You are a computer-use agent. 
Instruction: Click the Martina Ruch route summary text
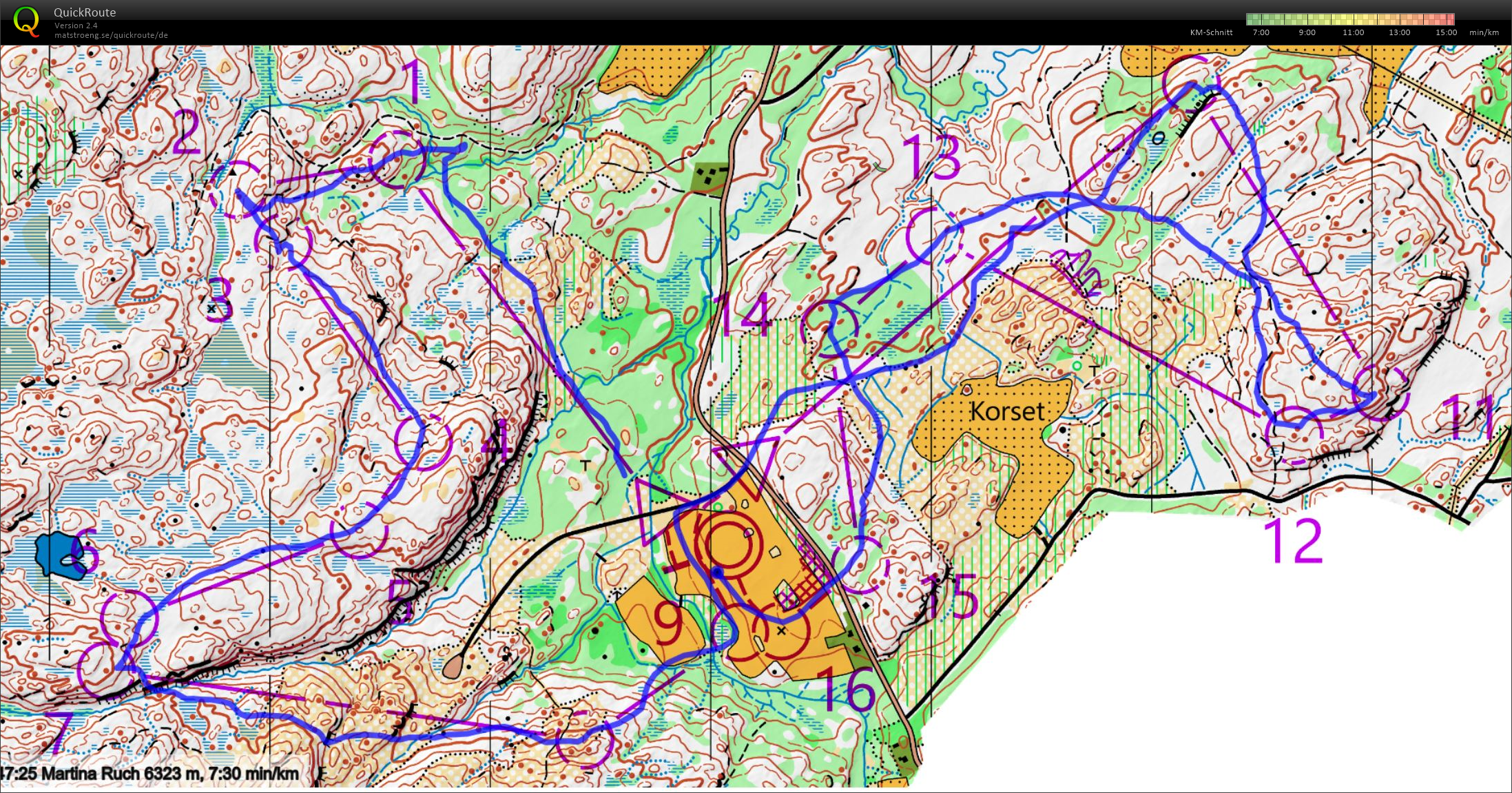pos(150,774)
